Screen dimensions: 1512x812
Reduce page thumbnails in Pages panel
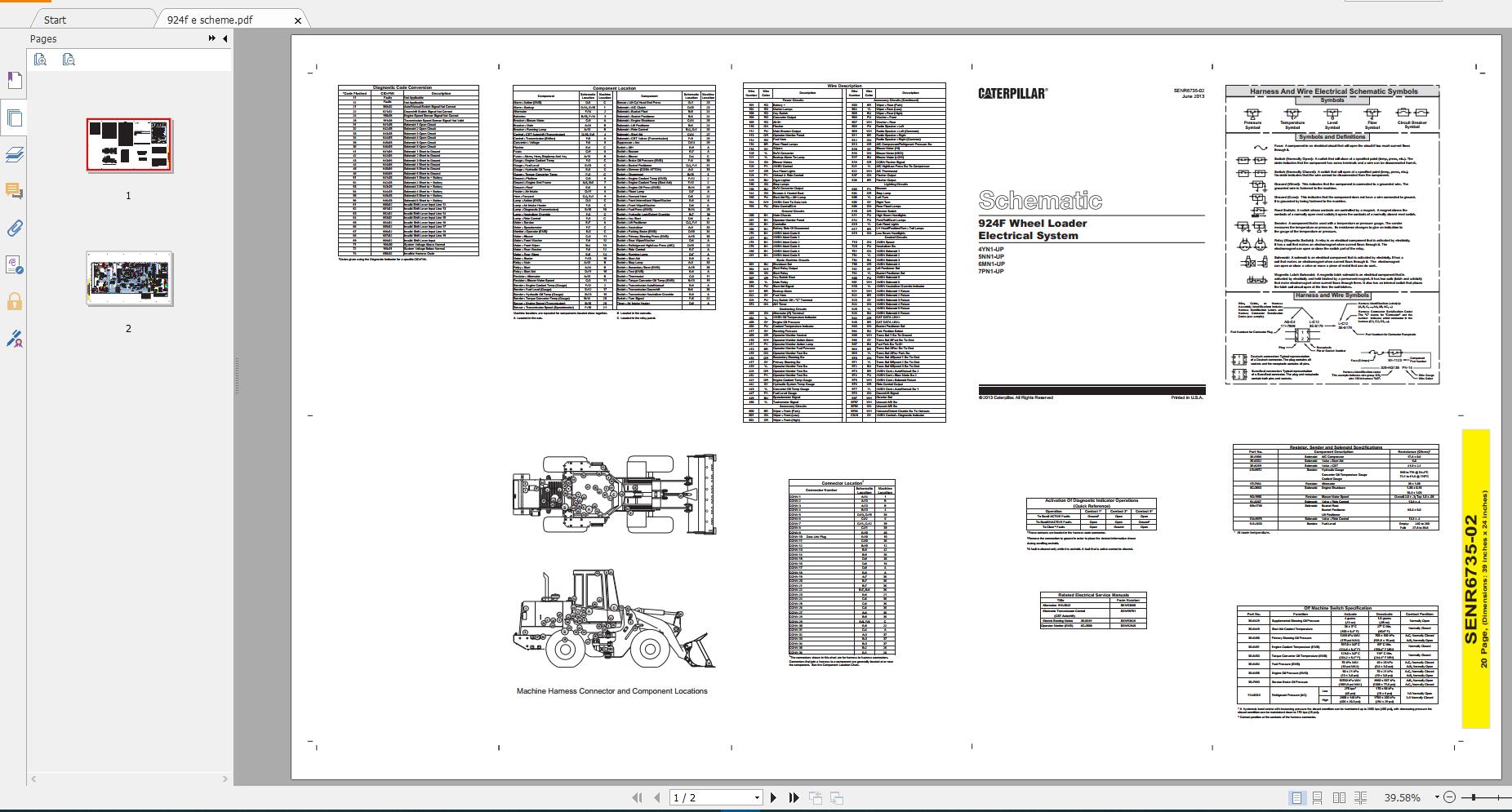(69, 59)
